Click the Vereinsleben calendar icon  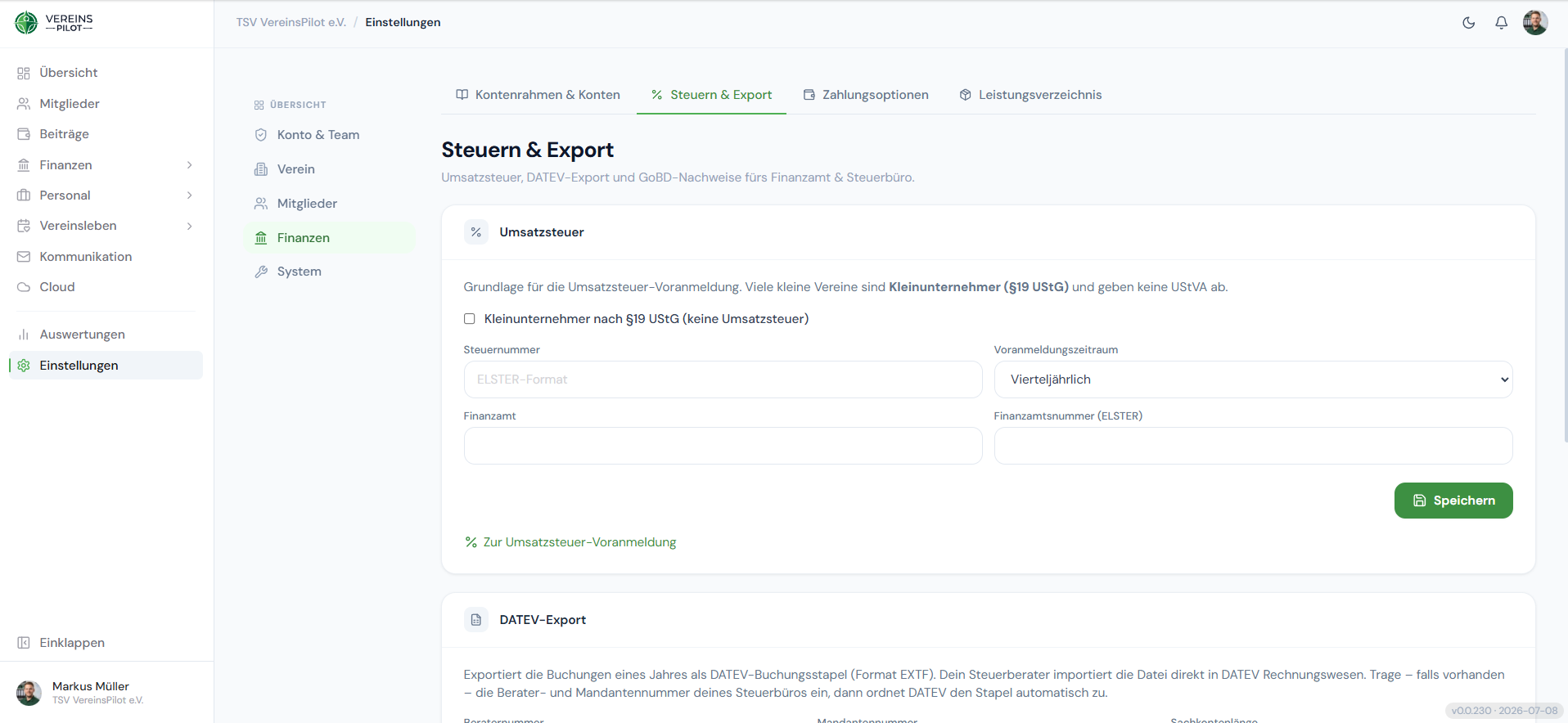pos(24,226)
